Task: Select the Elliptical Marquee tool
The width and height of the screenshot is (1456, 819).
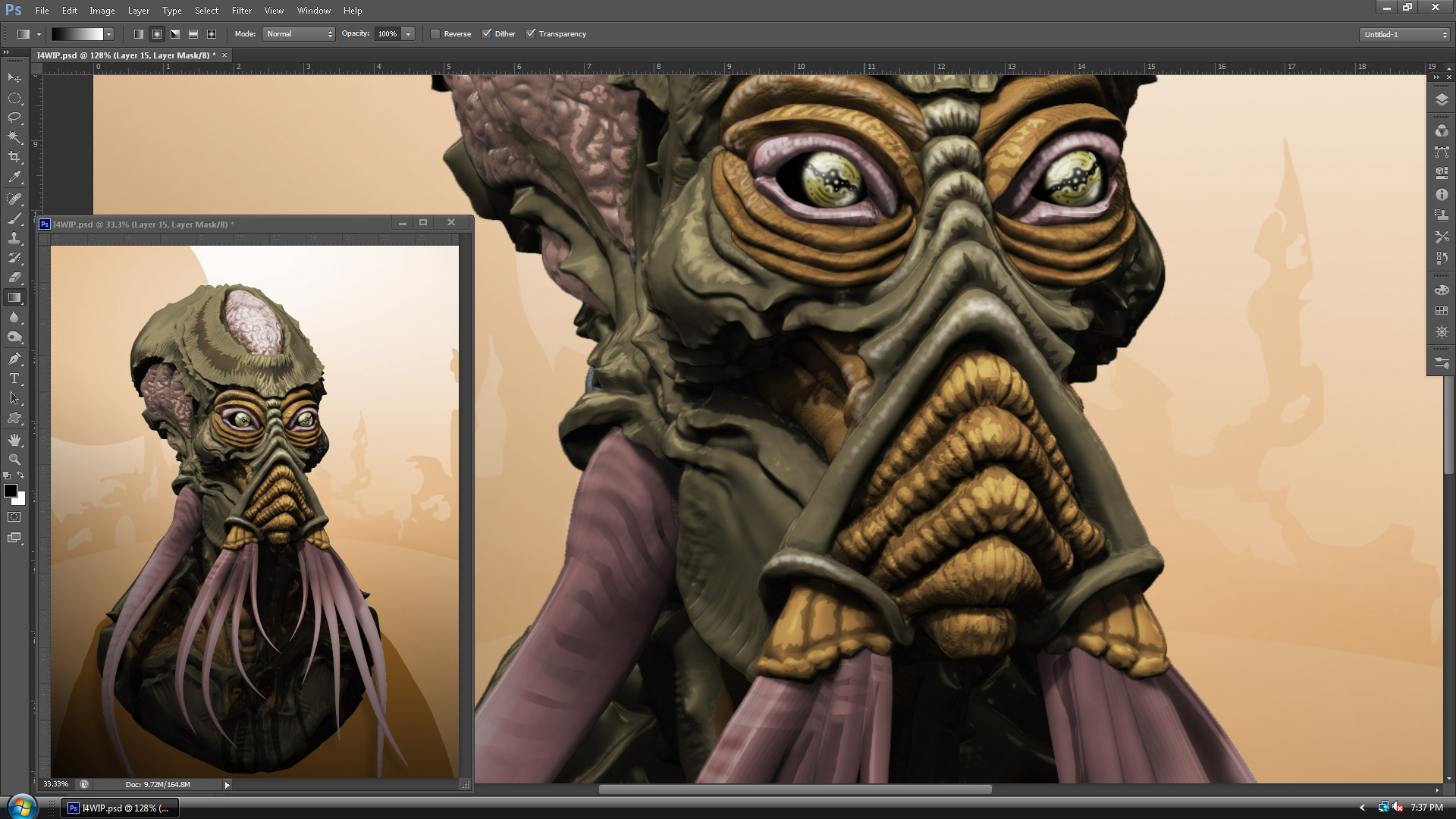Action: (14, 98)
